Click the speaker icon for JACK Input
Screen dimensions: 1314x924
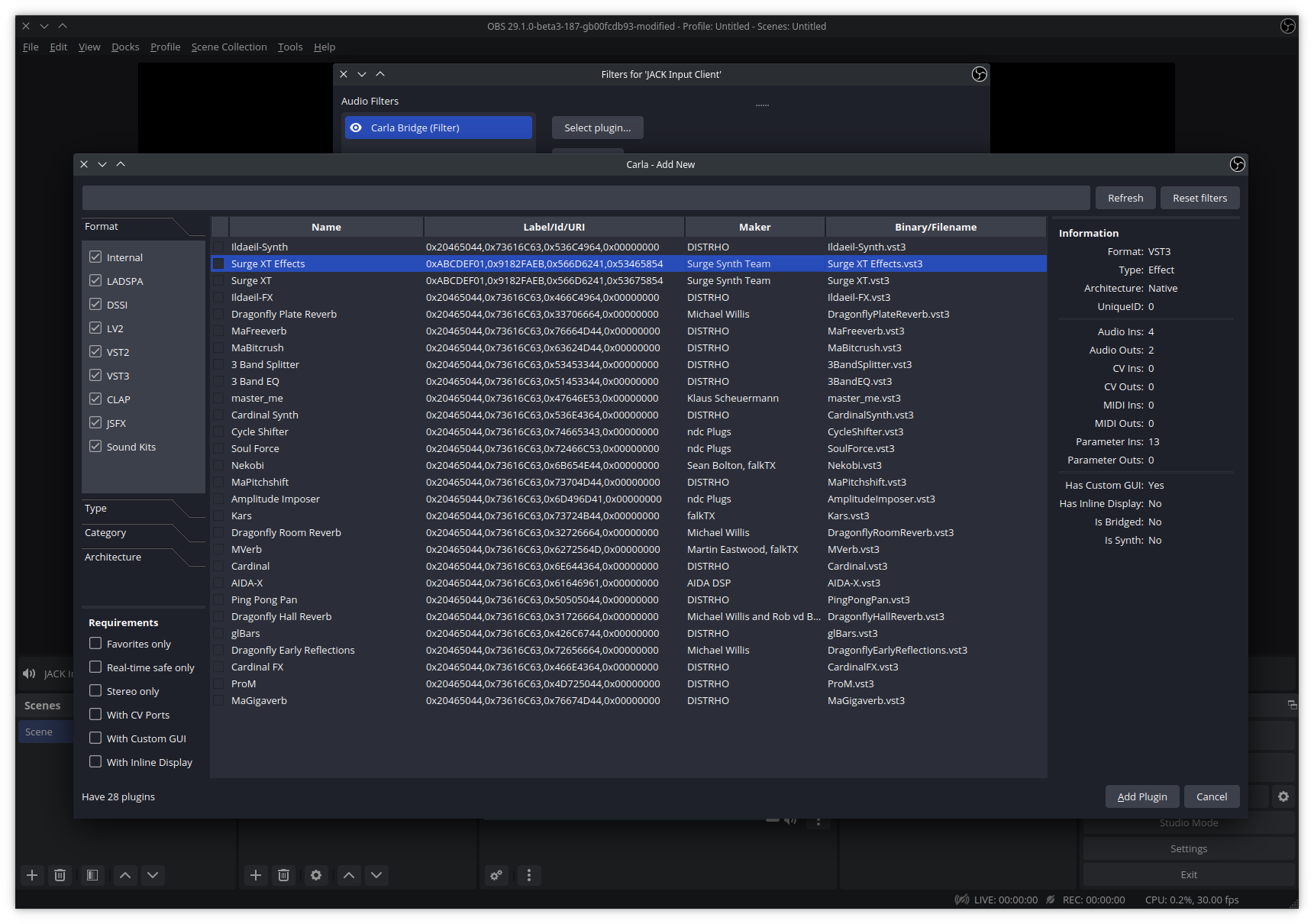click(x=28, y=674)
